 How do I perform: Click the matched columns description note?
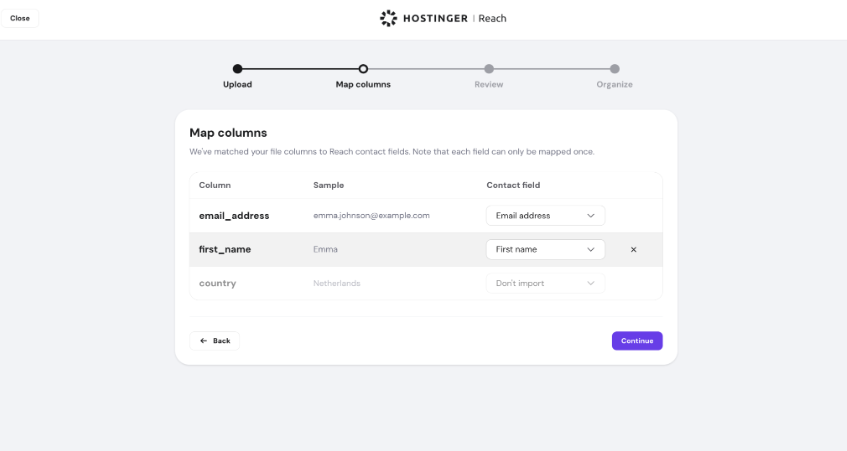pyautogui.click(x=392, y=152)
